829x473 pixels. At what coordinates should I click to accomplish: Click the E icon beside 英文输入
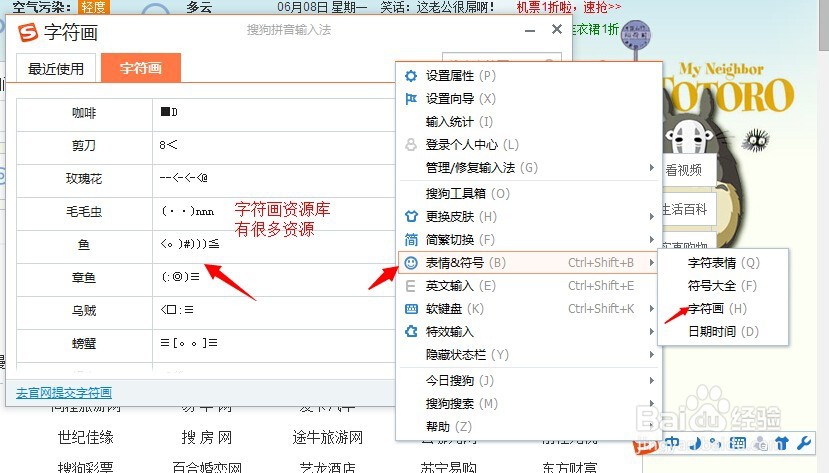click(410, 286)
